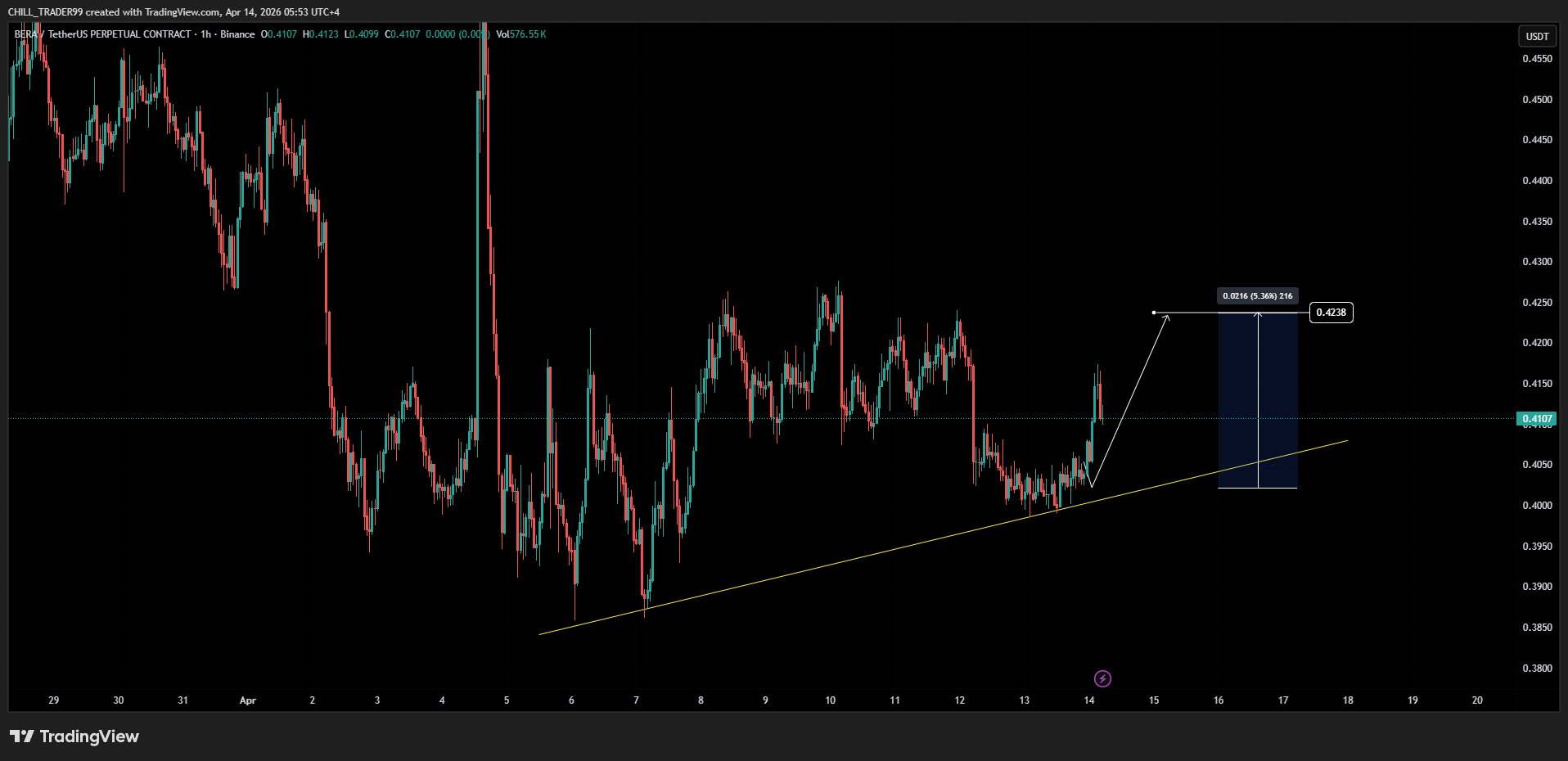Click the 15 date on time axis
Viewport: 1568px width, 761px height.
(x=1154, y=700)
